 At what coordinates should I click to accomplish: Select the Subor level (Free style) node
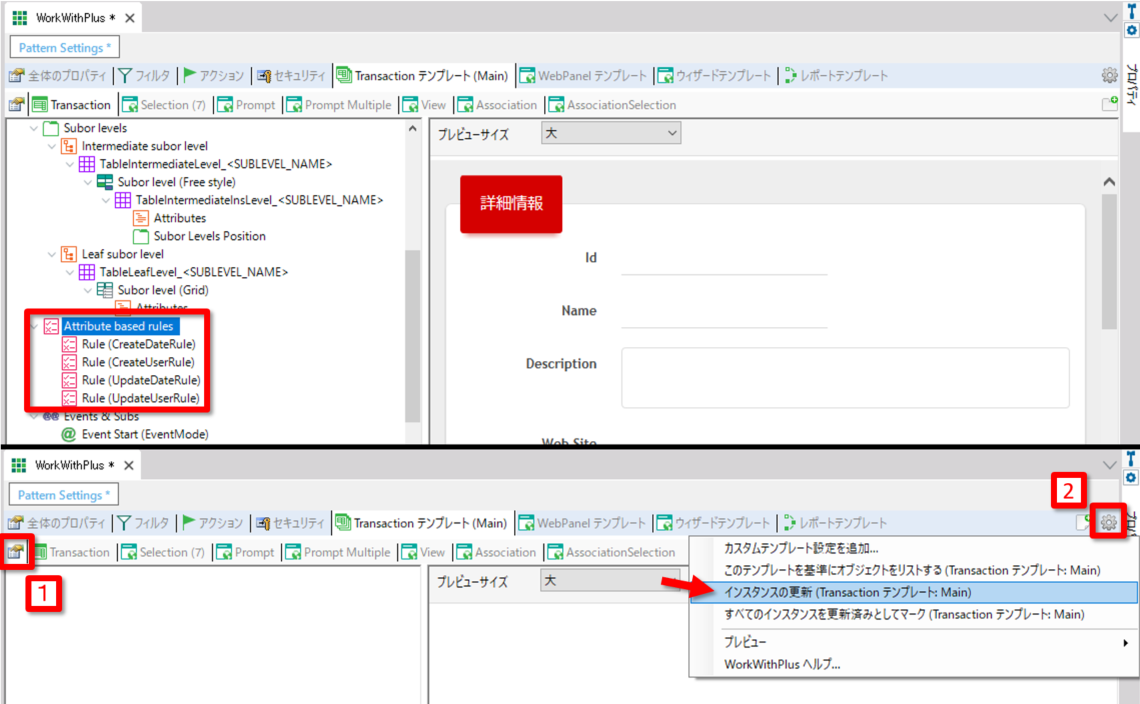177,182
